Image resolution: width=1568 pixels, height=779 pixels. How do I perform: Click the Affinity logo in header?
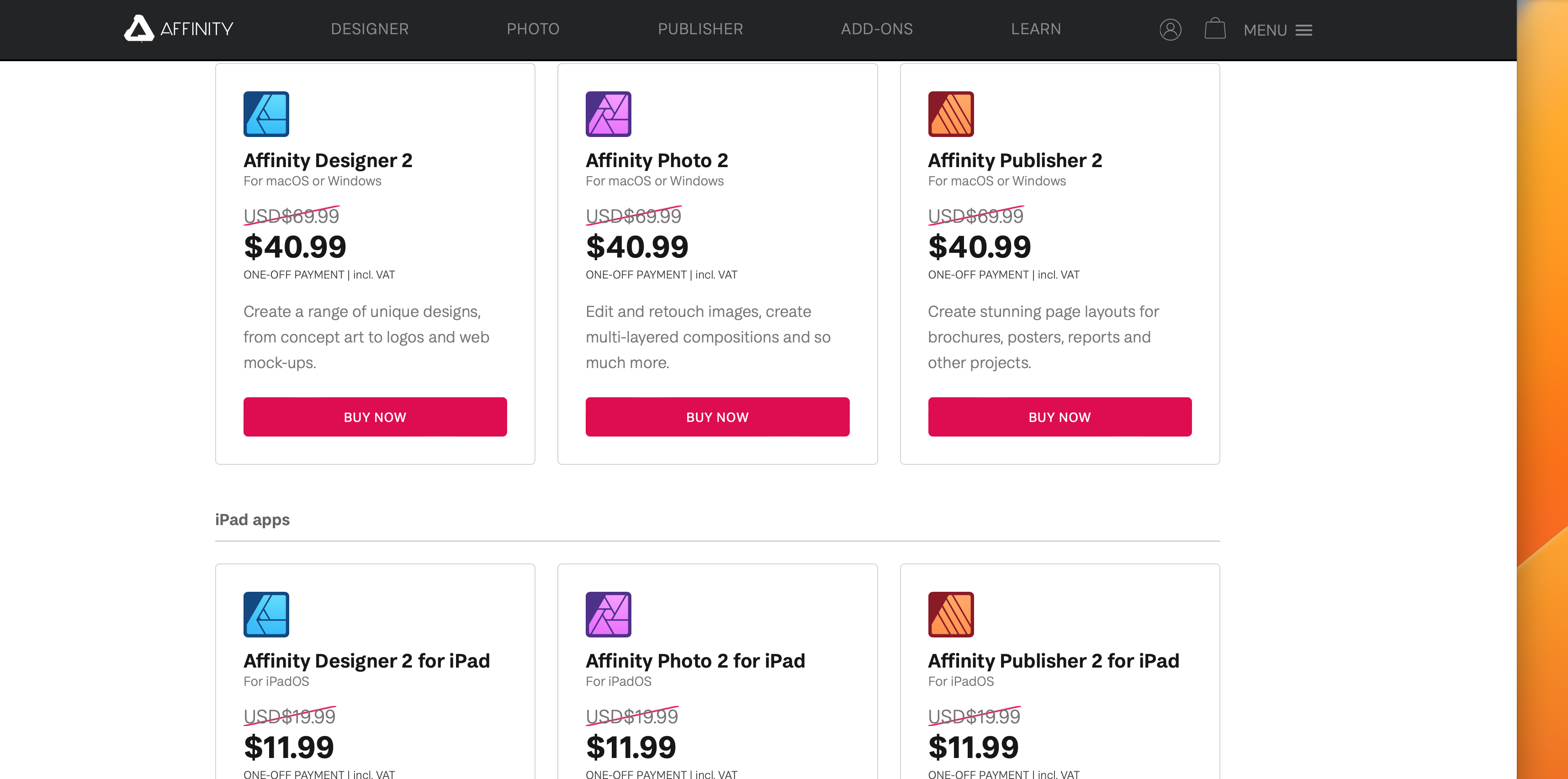[x=178, y=29]
